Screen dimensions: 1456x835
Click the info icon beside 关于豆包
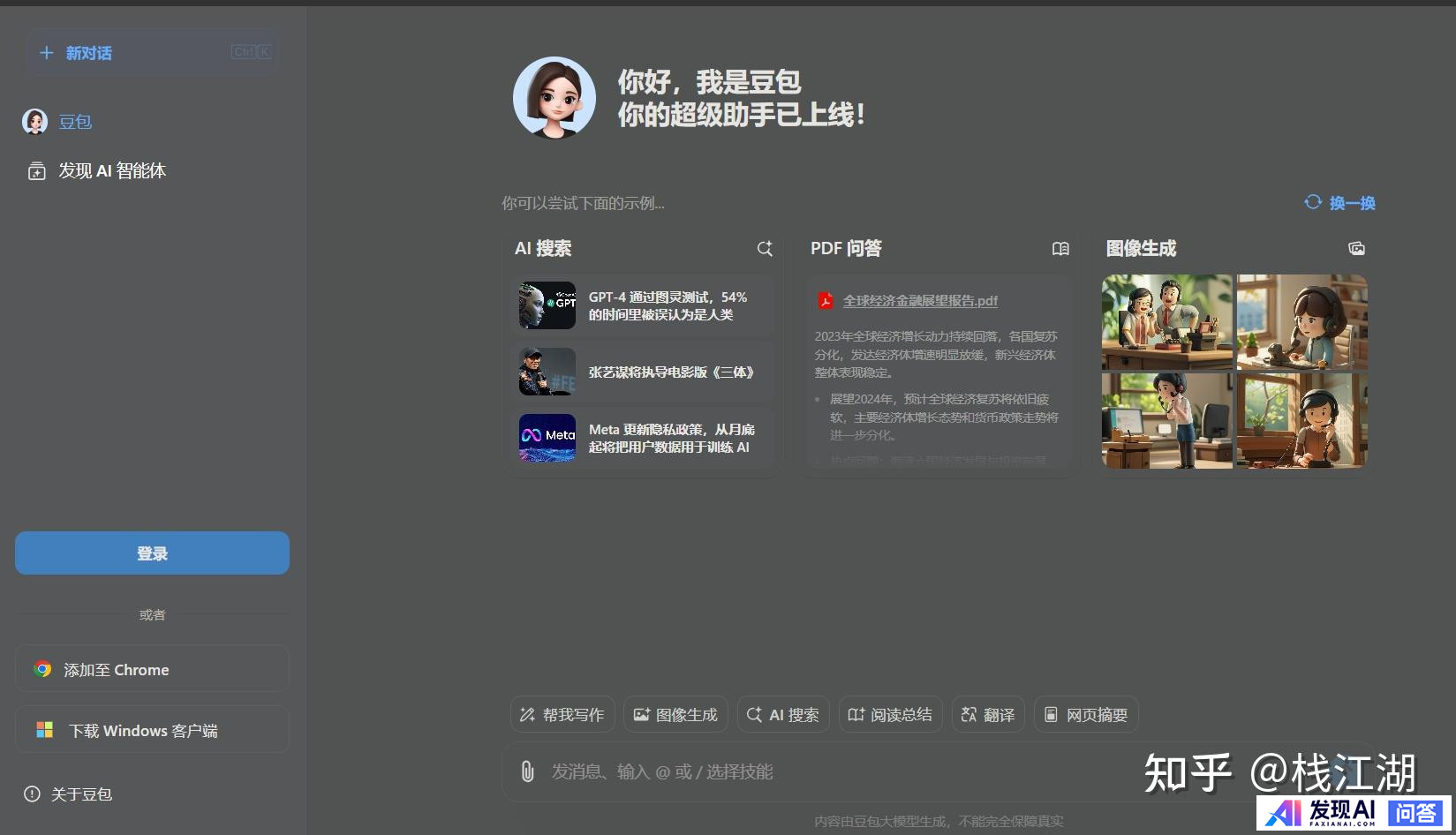pyautogui.click(x=32, y=794)
